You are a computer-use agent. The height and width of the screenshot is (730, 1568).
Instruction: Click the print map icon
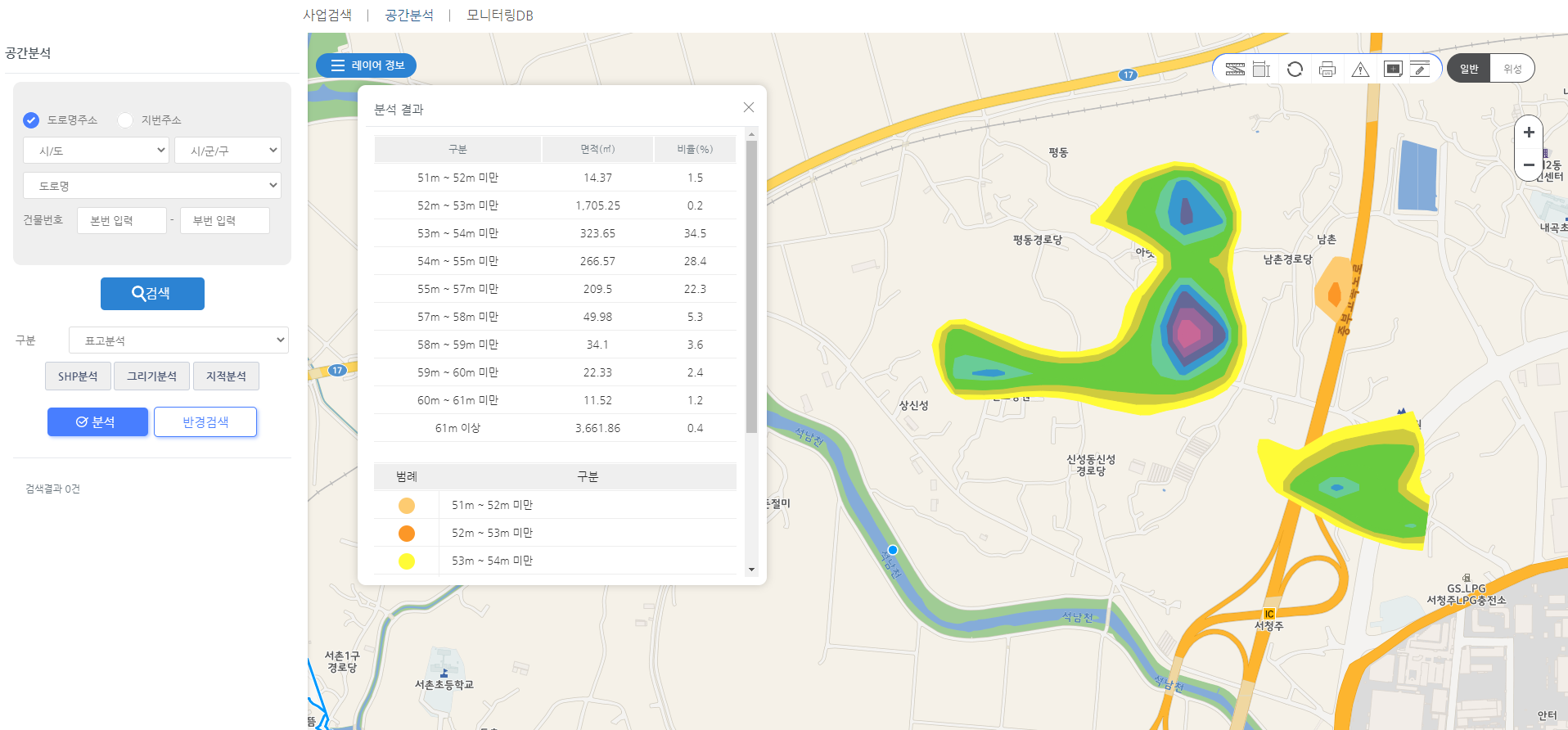[1327, 70]
